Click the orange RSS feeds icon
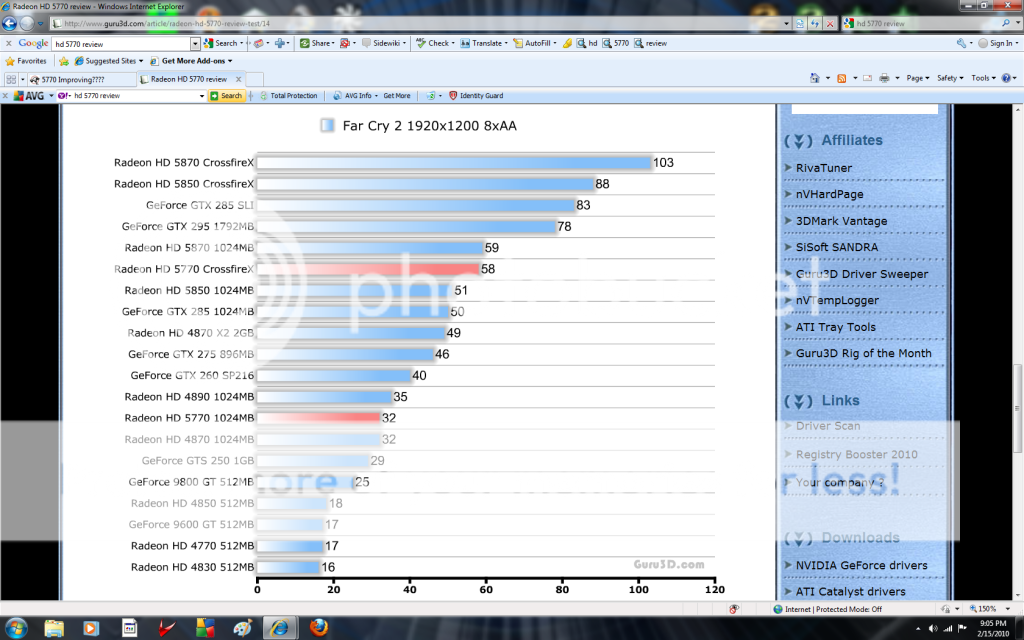Screen dimensions: 1024x640 coord(842,78)
